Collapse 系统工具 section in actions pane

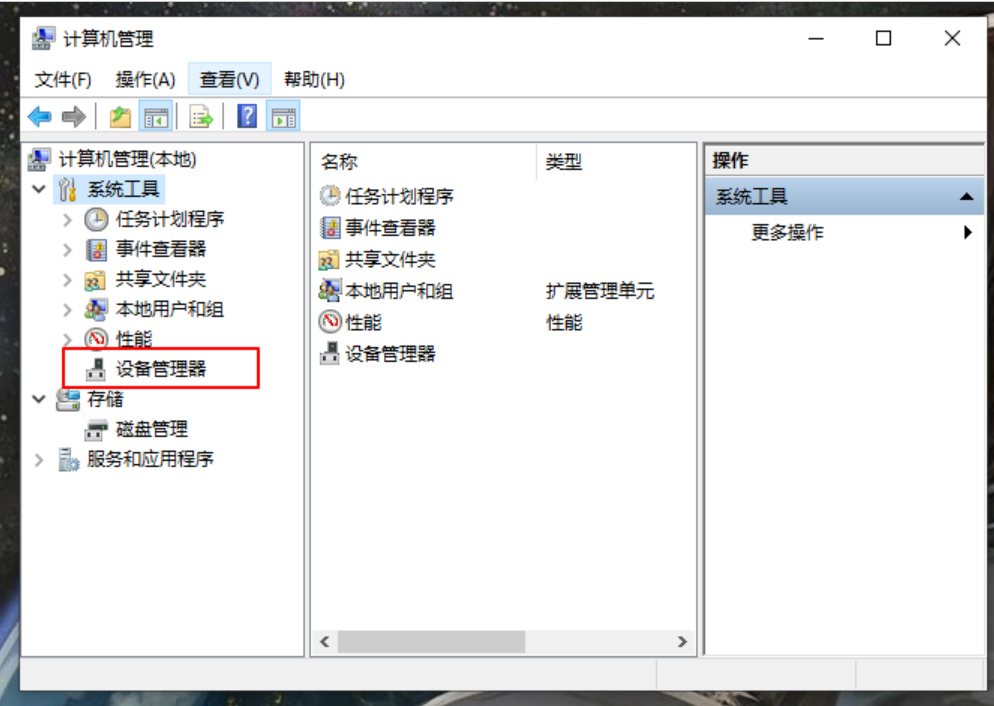[966, 196]
